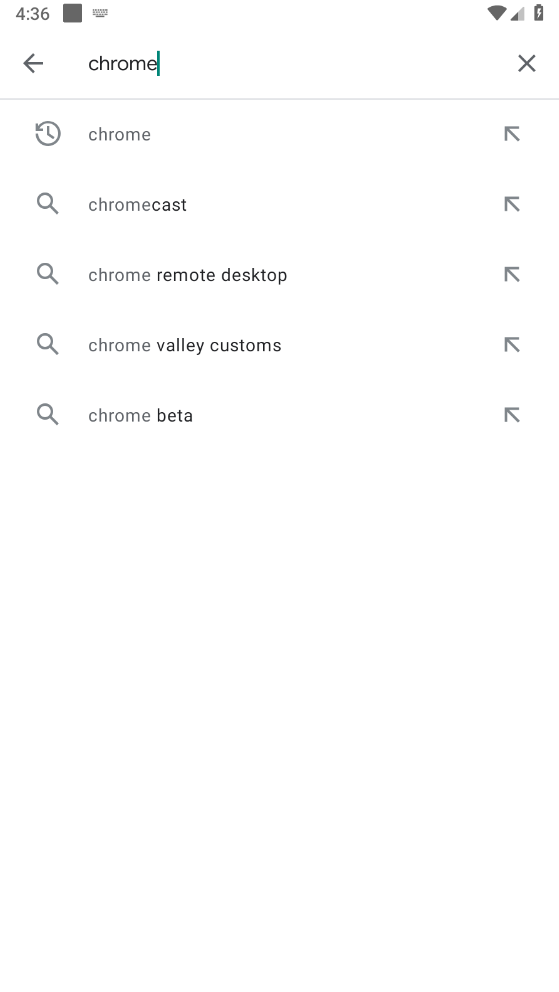Select the 'chromecast' suggestion
Viewport: 559px width, 992px height.
(280, 204)
